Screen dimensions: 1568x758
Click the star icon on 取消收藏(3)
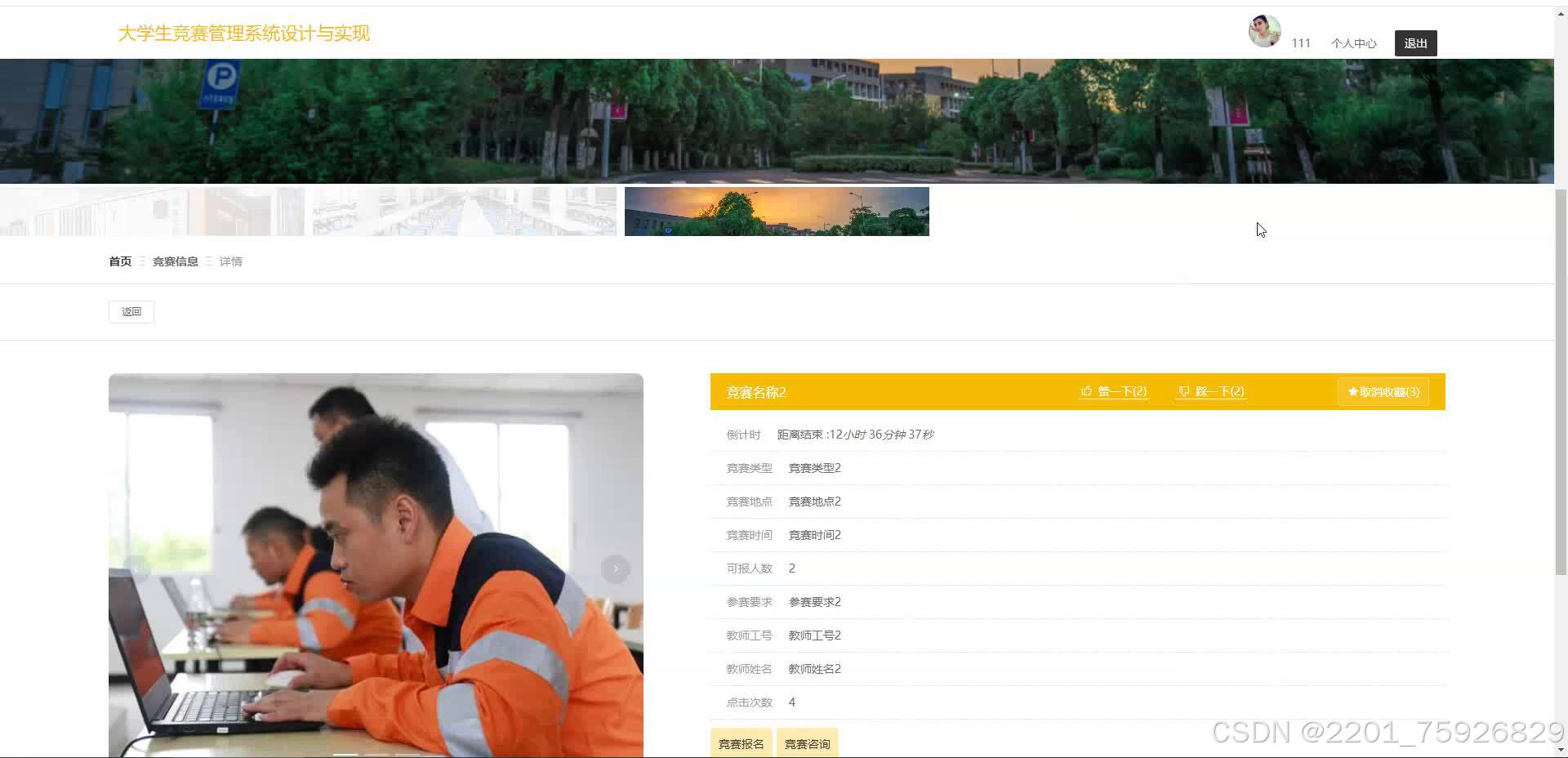1353,391
